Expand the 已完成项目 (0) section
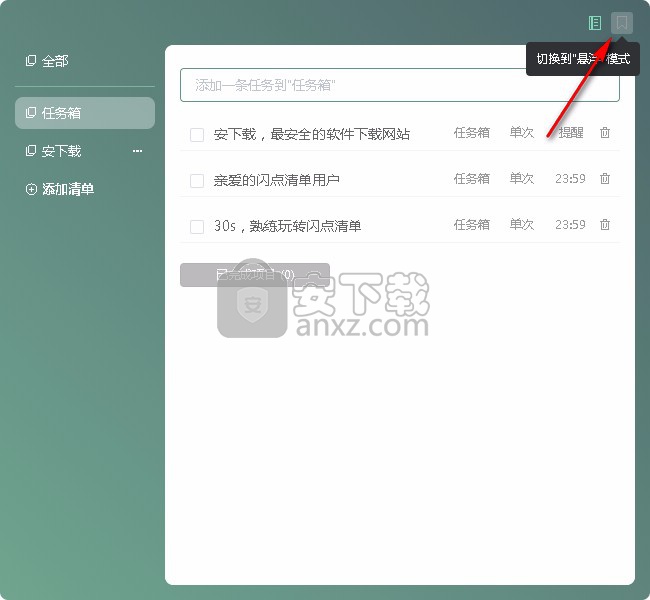This screenshot has height=600, width=650. [x=255, y=275]
